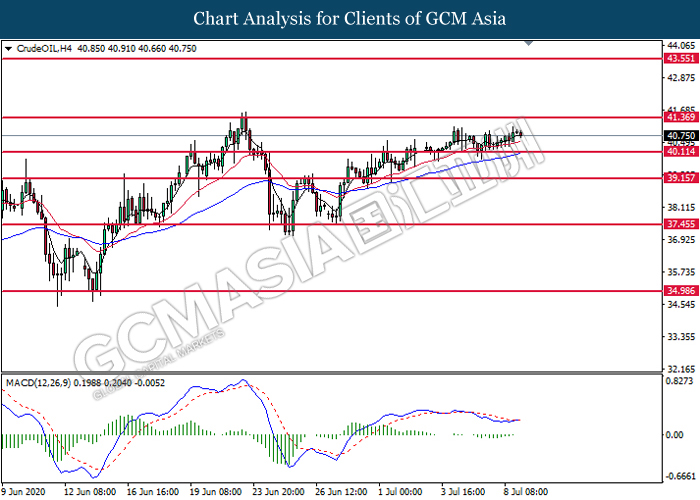Image resolution: width=700 pixels, height=500 pixels.
Task: Click the 0.00 MACD zero level label
Action: pos(674,436)
